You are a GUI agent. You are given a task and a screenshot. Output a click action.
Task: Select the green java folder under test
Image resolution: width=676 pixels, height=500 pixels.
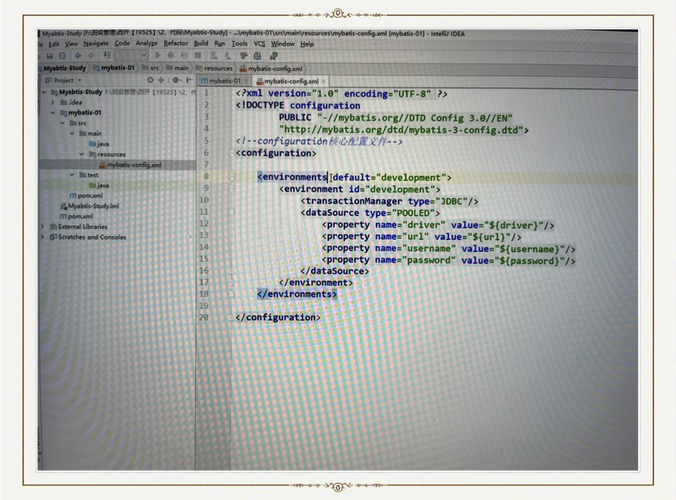click(x=99, y=185)
